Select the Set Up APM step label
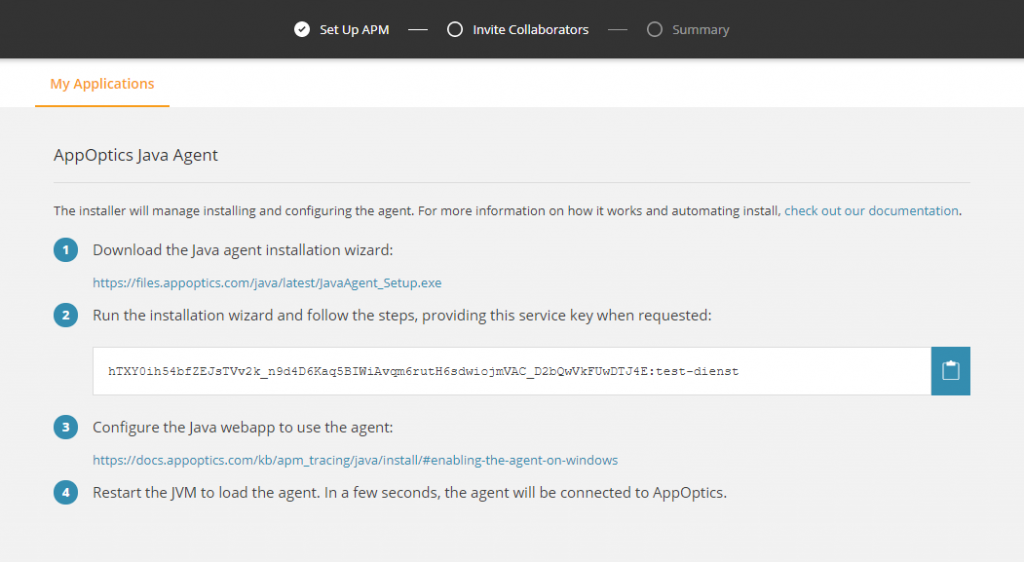The image size is (1024, 562). 354,30
